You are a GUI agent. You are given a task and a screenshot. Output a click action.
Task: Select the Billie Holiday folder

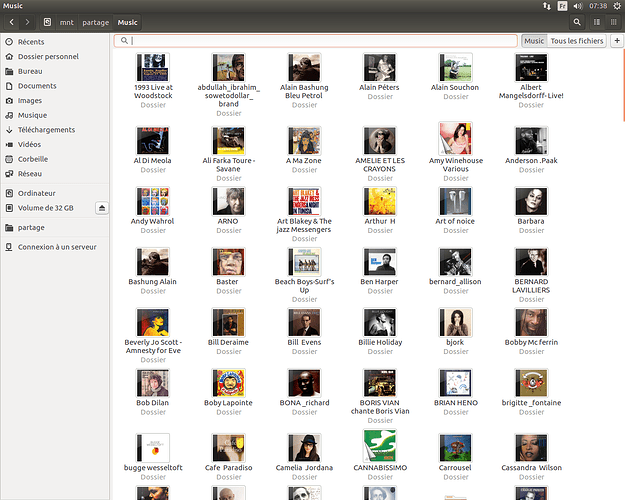380,332
